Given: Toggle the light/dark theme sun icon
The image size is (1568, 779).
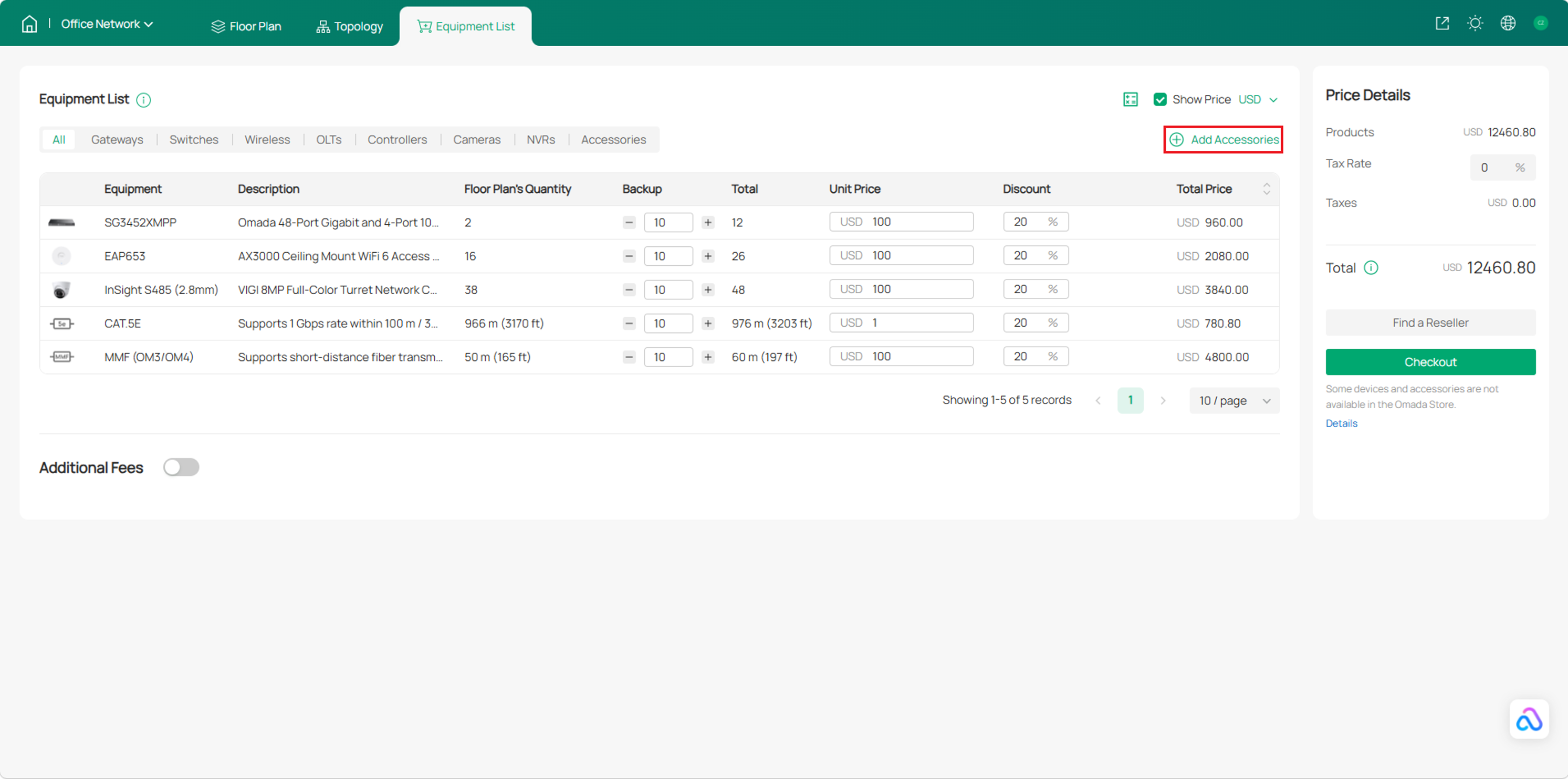Looking at the screenshot, I should [1475, 23].
